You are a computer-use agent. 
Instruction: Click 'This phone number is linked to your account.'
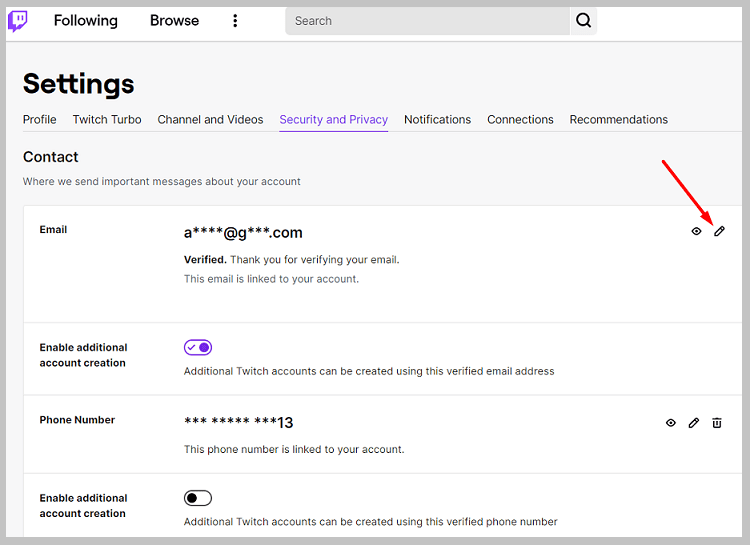[x=294, y=449]
